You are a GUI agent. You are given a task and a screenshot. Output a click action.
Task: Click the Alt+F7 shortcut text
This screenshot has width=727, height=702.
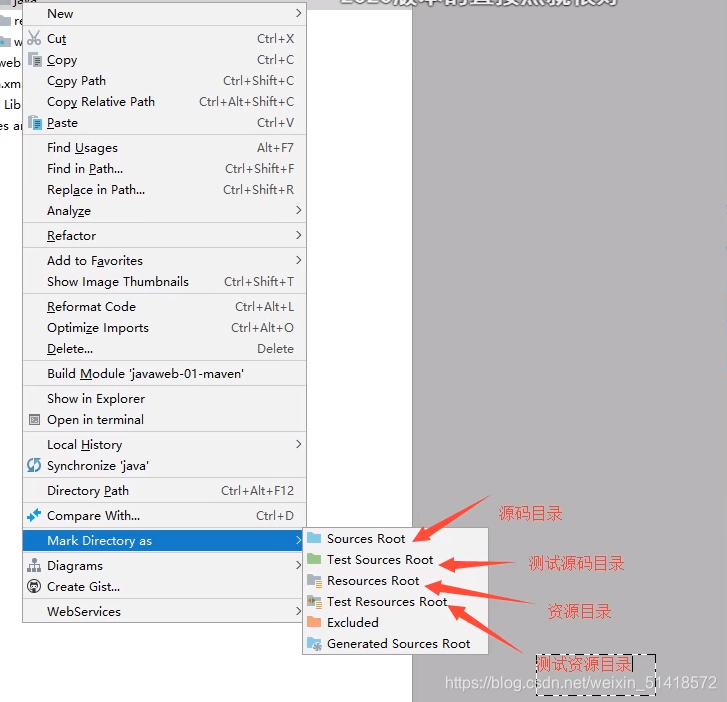point(275,147)
